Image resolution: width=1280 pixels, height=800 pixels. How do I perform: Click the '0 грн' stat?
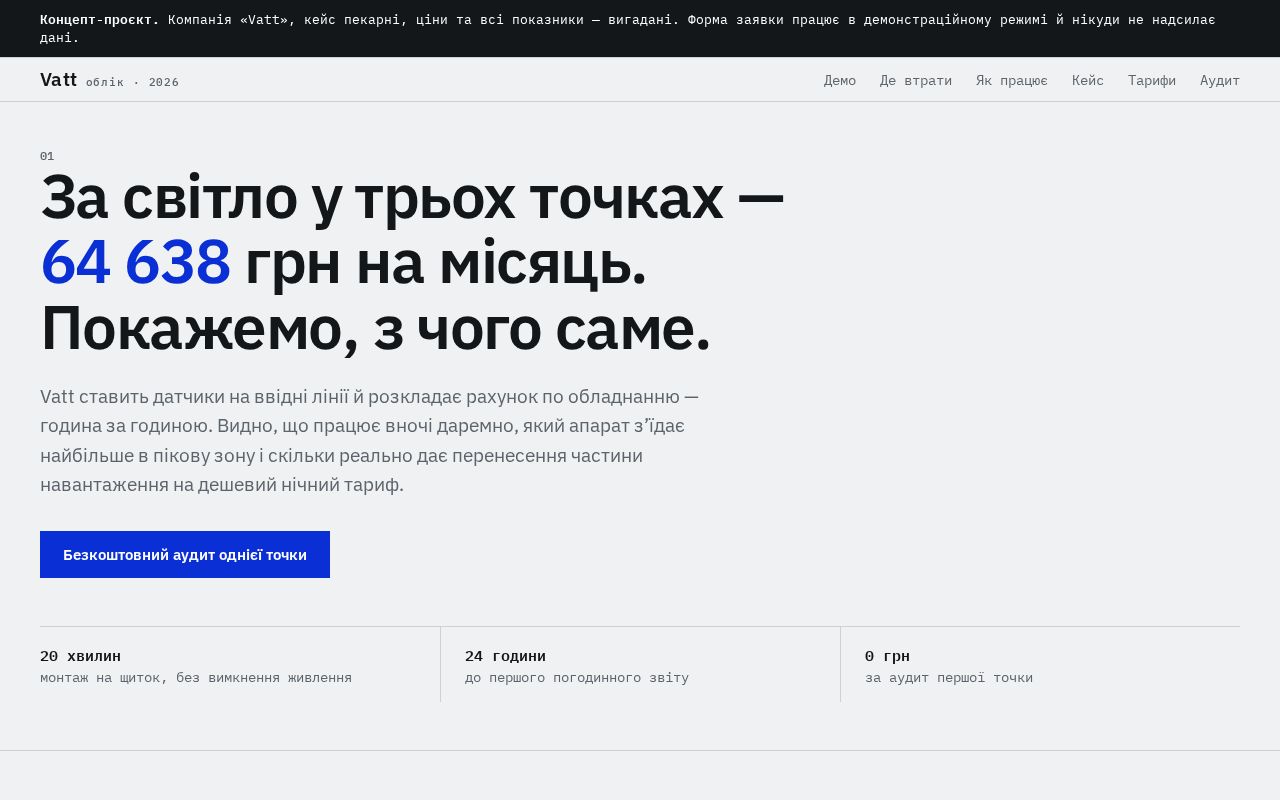887,657
